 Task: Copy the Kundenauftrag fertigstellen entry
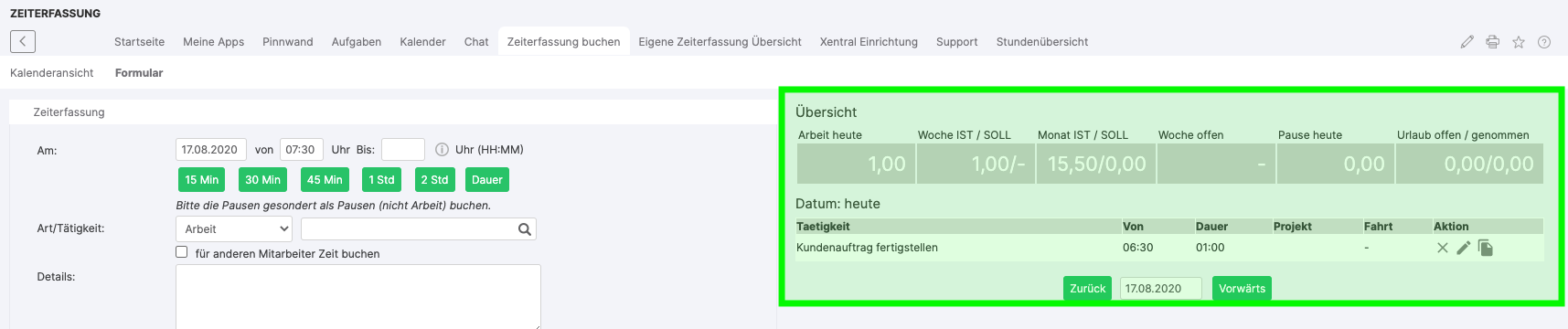click(x=1486, y=248)
